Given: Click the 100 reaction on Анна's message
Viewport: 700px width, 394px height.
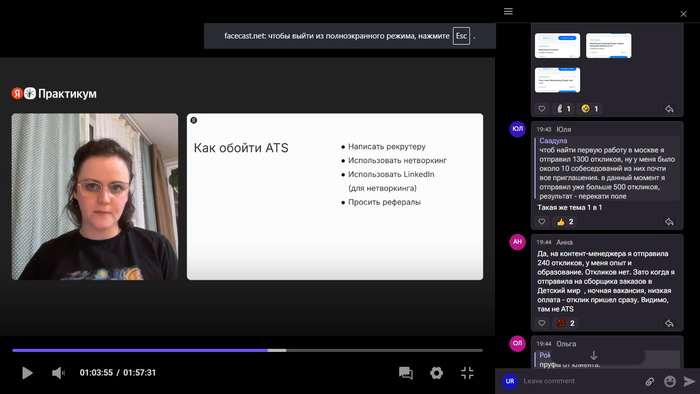Looking at the screenshot, I should tap(565, 323).
